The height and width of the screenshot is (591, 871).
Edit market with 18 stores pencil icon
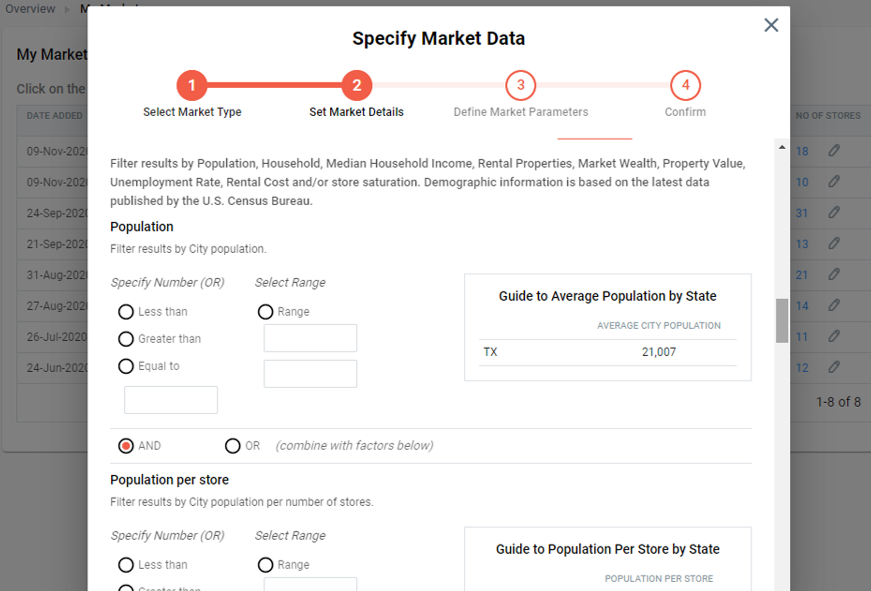pos(834,151)
